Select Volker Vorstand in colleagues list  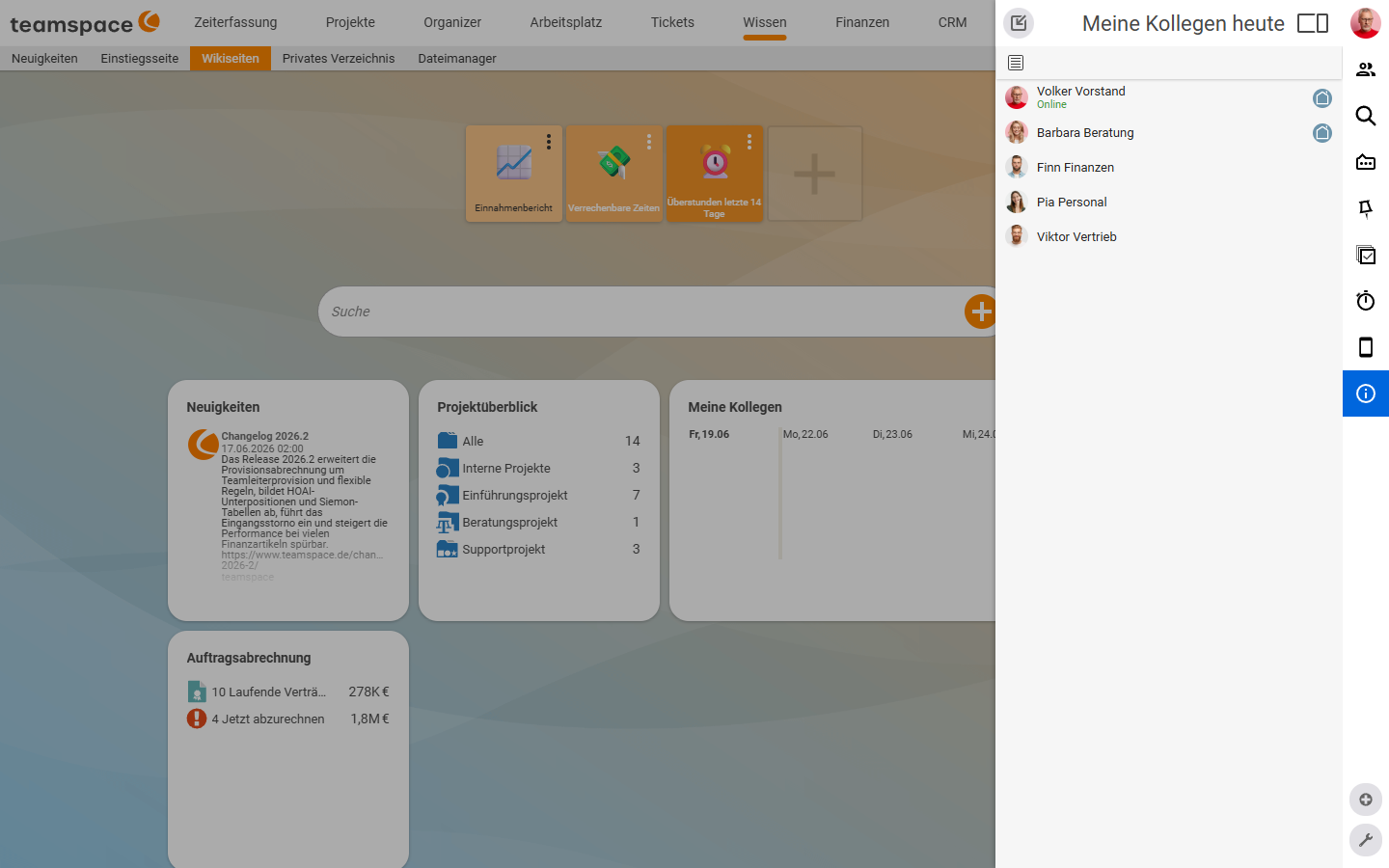pyautogui.click(x=1169, y=97)
